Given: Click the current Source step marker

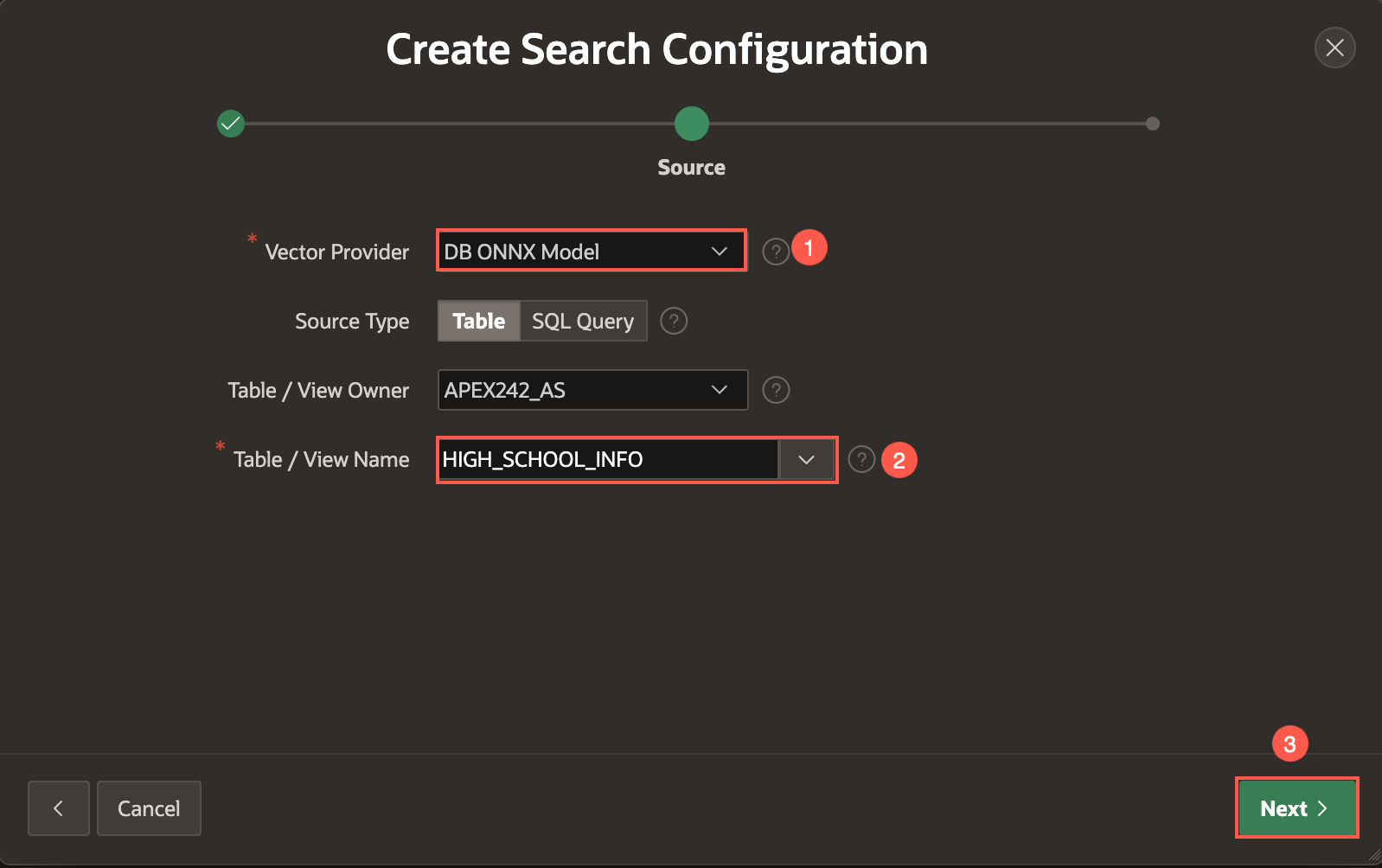Looking at the screenshot, I should coord(692,124).
